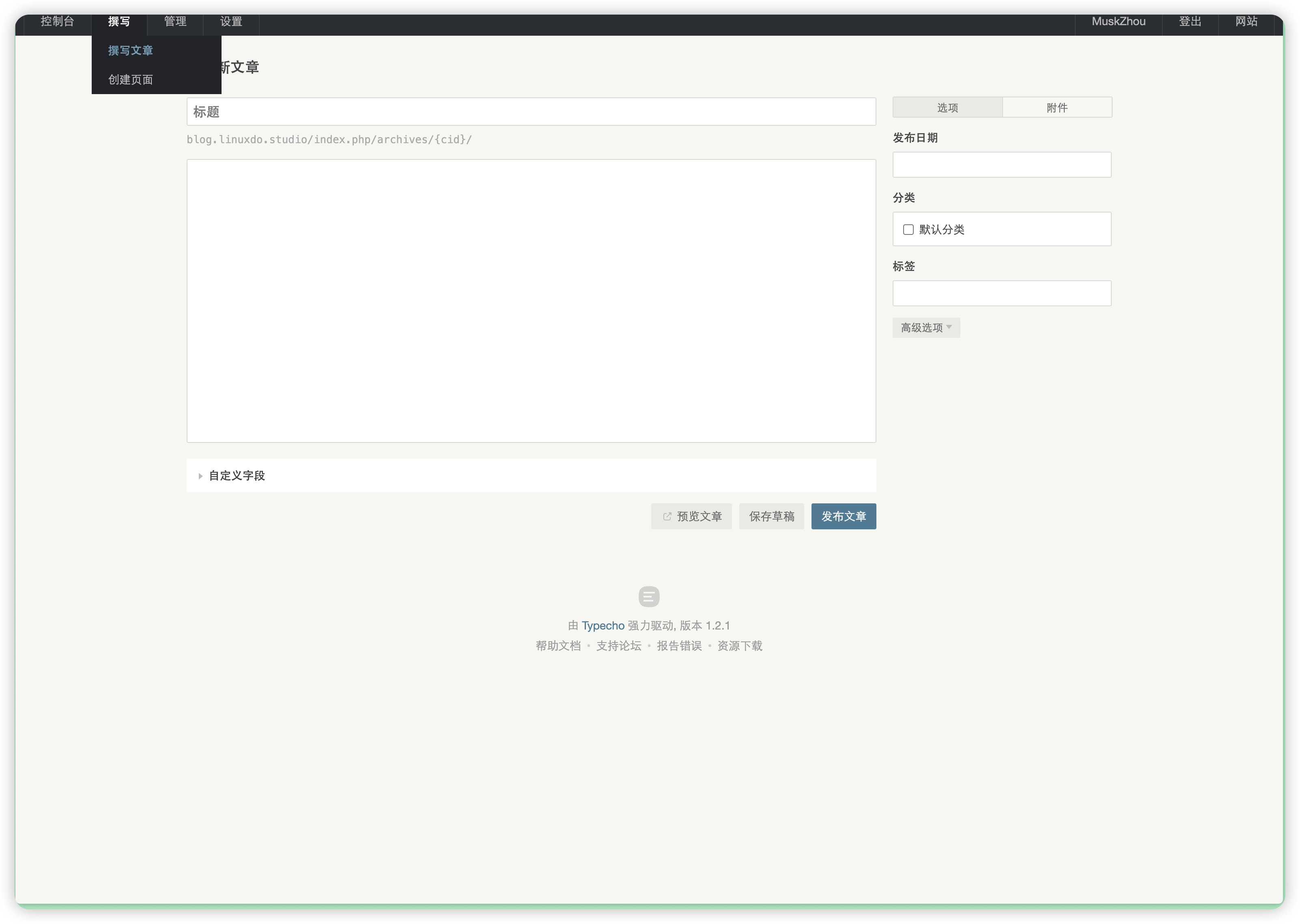
Task: Click the Typecho logo icon in footer
Action: pyautogui.click(x=649, y=596)
